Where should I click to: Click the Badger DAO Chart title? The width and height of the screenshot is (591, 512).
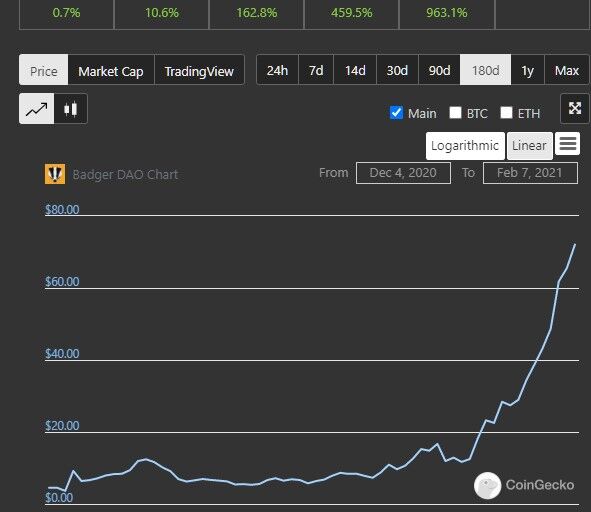125,175
